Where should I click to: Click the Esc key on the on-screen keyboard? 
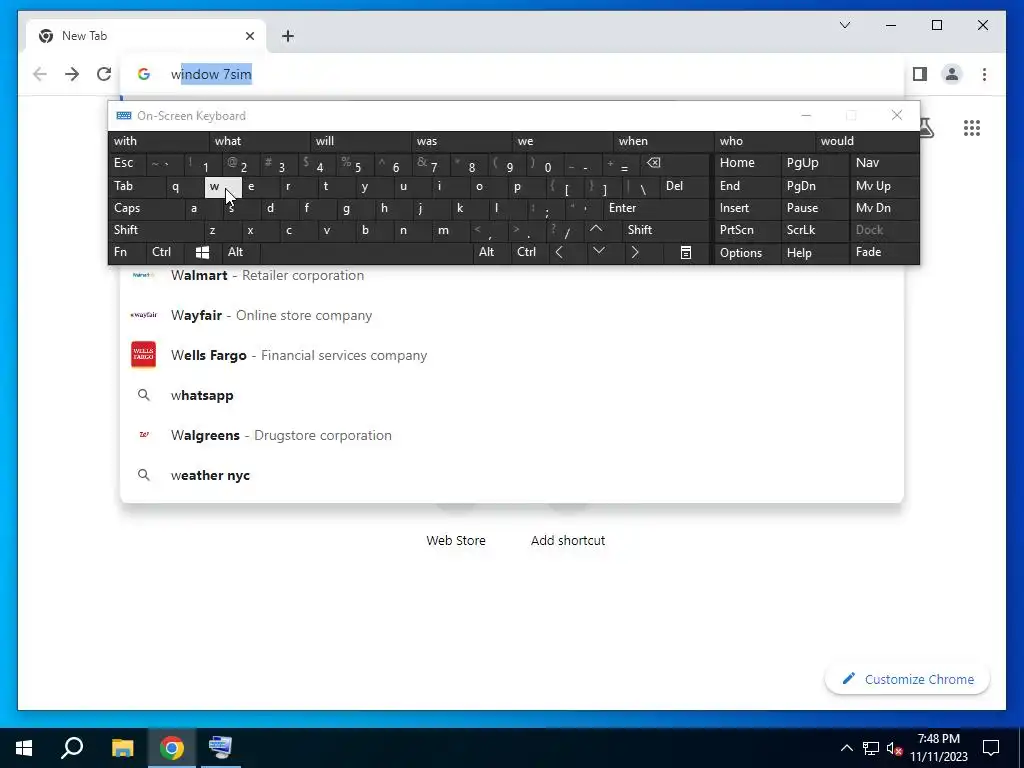point(127,163)
